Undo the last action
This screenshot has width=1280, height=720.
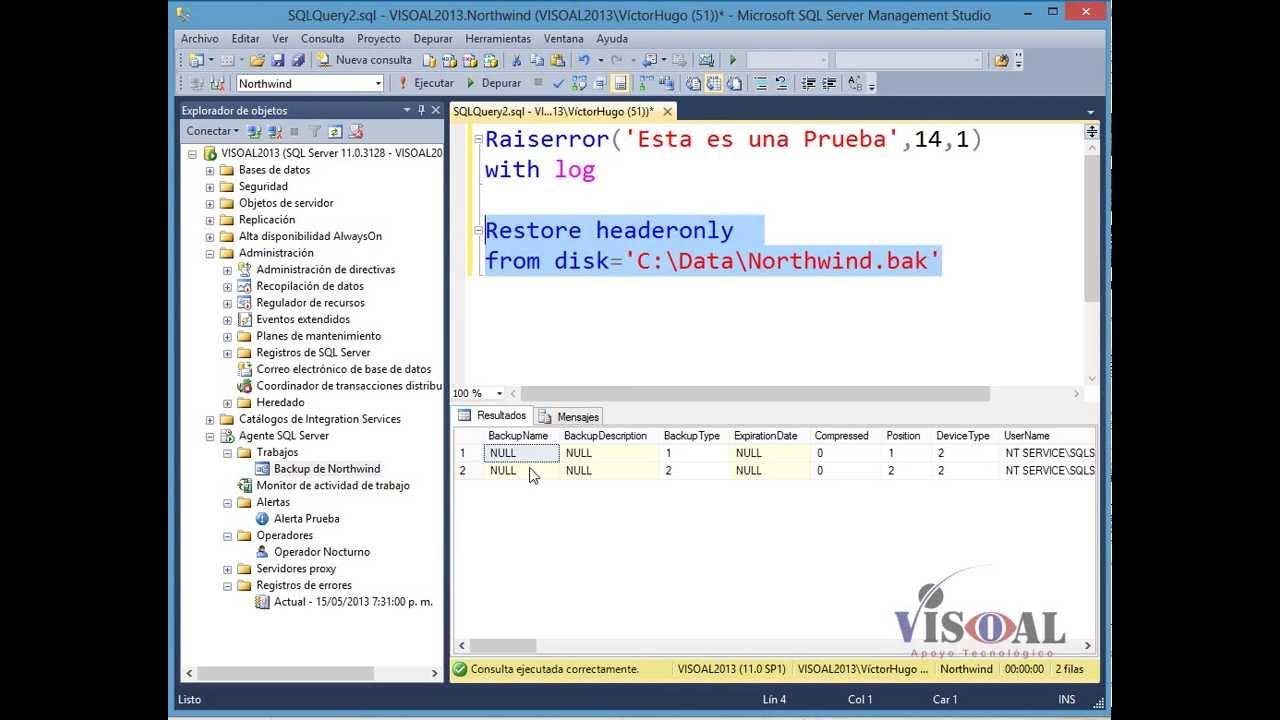583,60
